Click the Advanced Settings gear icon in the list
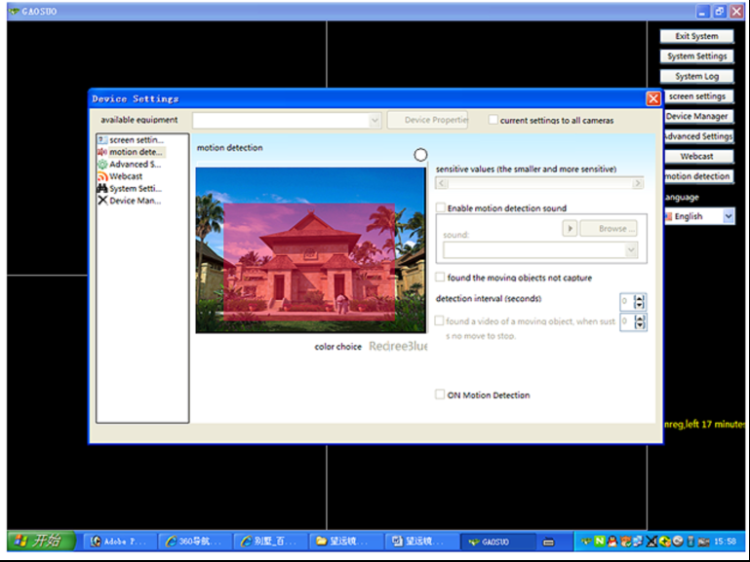Screen dimensions: 750x562 tap(102, 164)
